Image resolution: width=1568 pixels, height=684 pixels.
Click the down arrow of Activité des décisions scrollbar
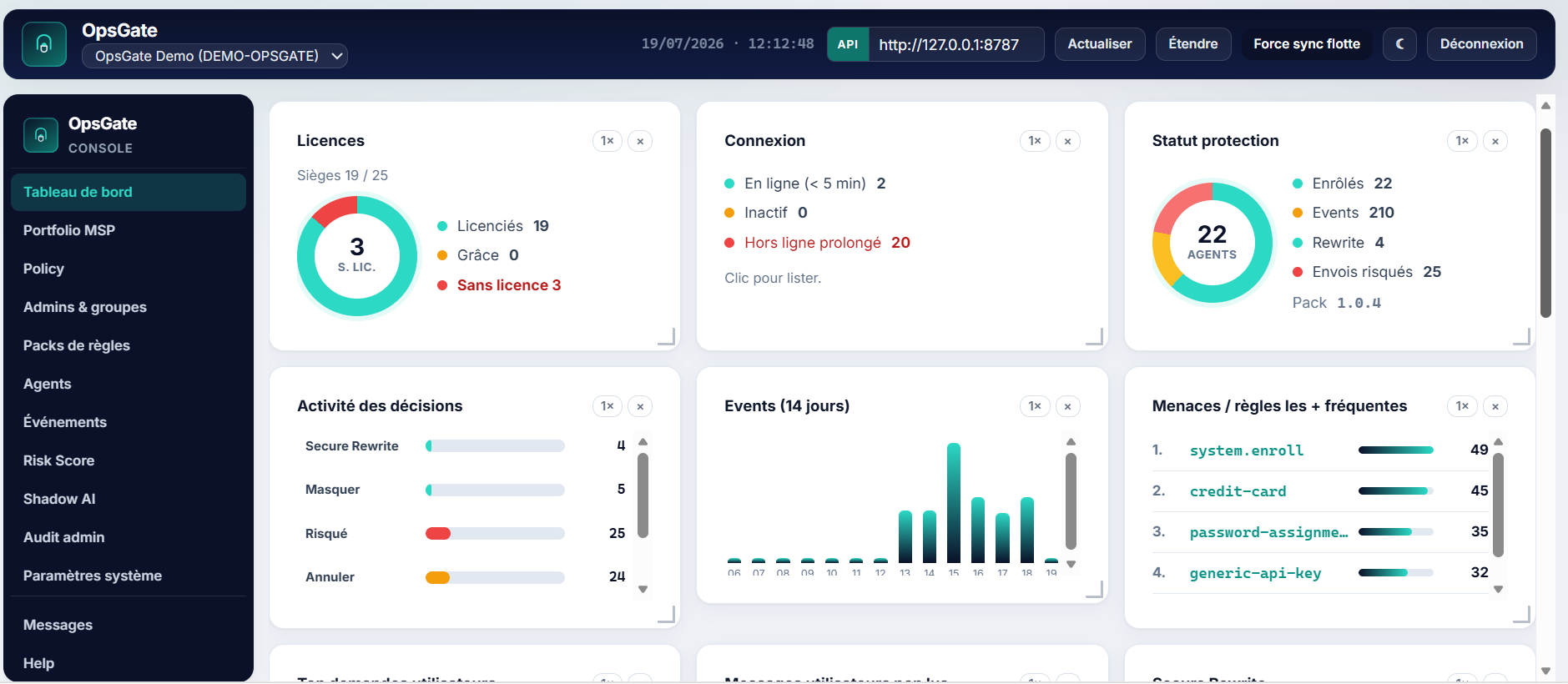pyautogui.click(x=643, y=589)
